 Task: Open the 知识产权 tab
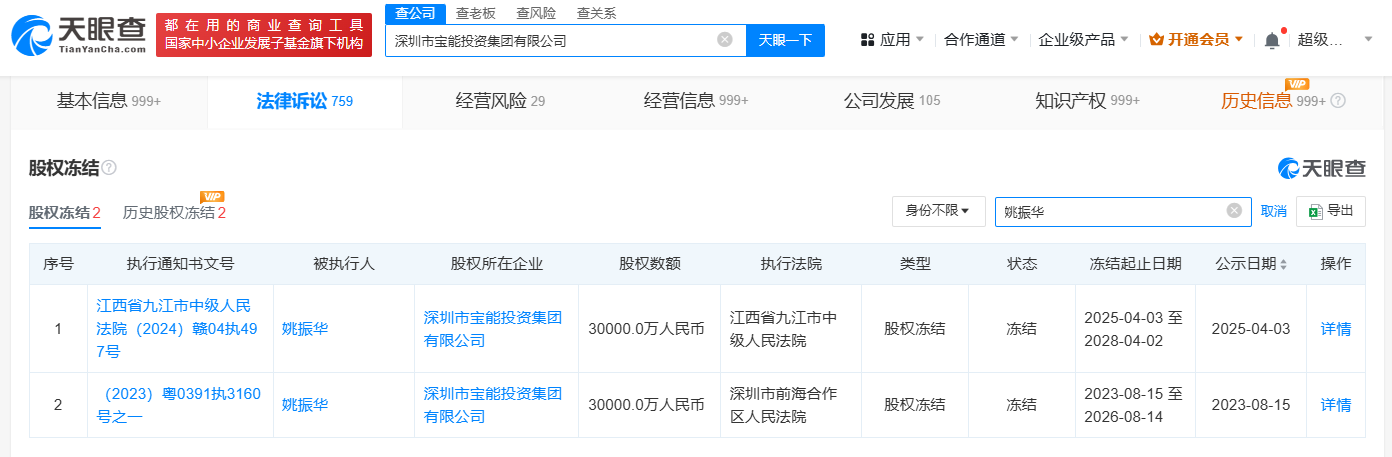pyautogui.click(x=1088, y=101)
